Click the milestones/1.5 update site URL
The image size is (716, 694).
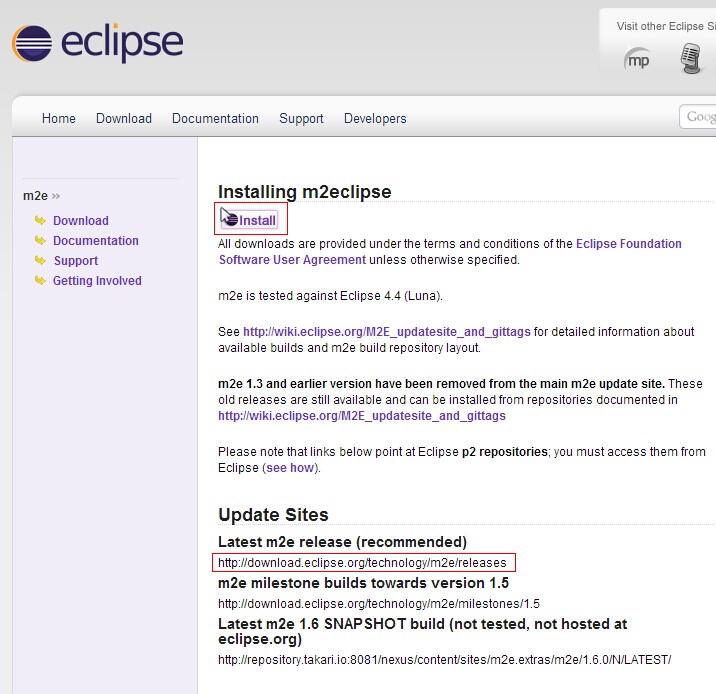[x=379, y=604]
